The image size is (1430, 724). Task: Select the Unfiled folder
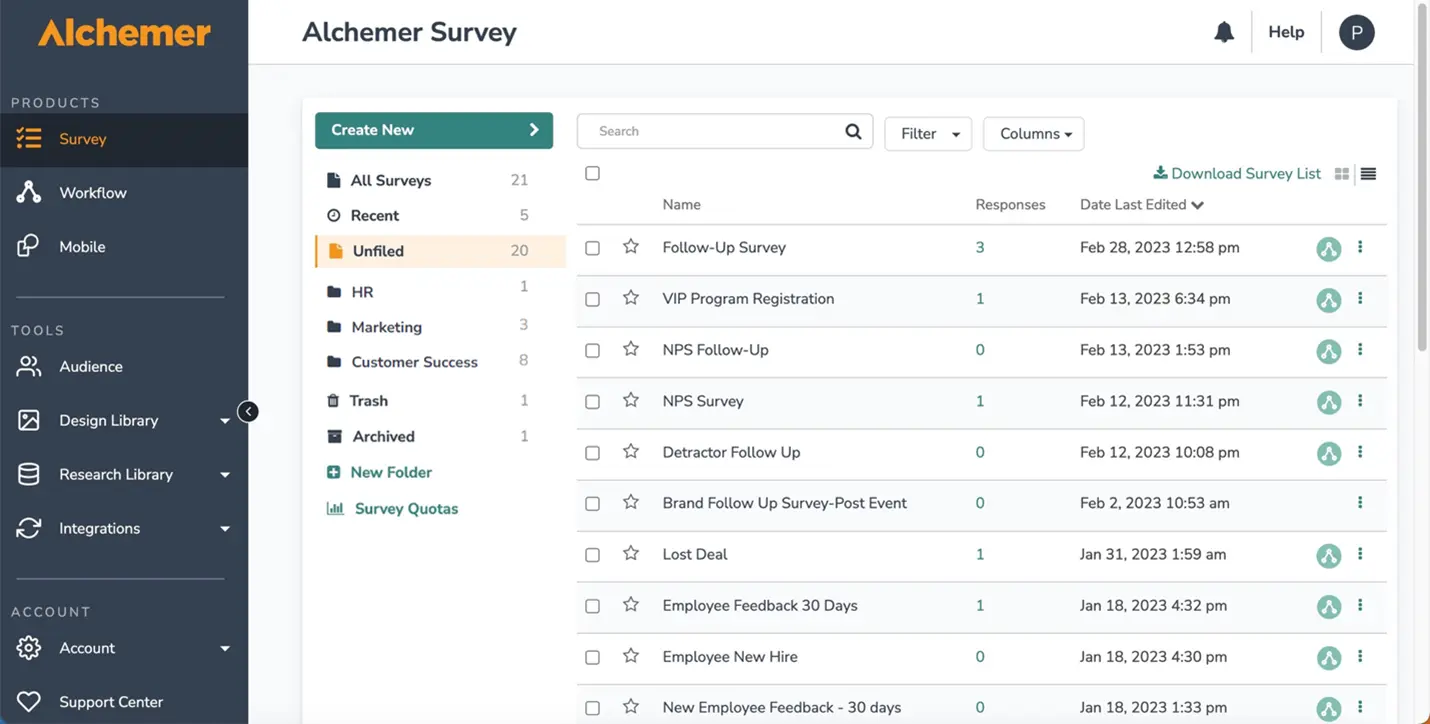click(x=378, y=250)
